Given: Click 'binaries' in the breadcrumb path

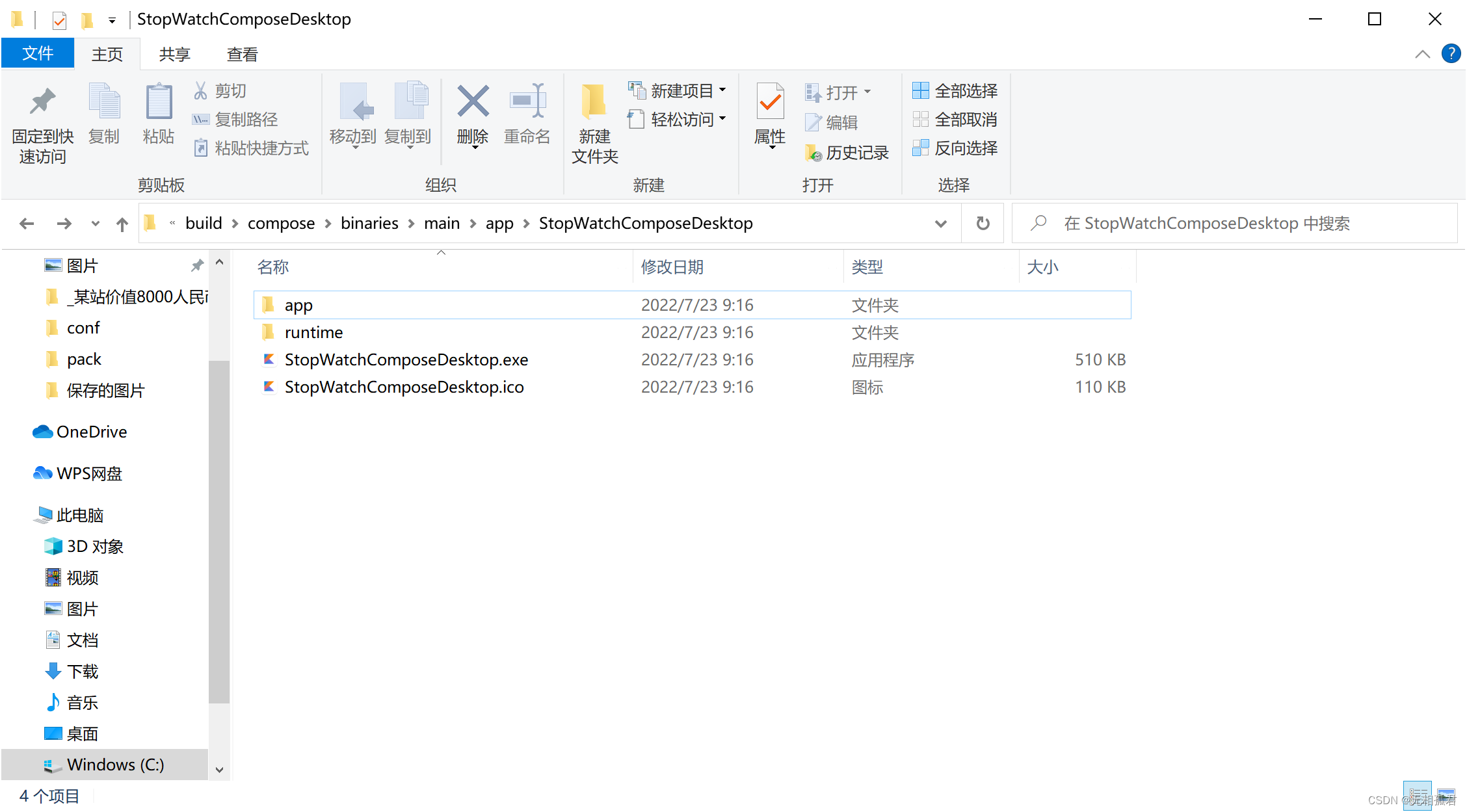Looking at the screenshot, I should click(x=369, y=224).
